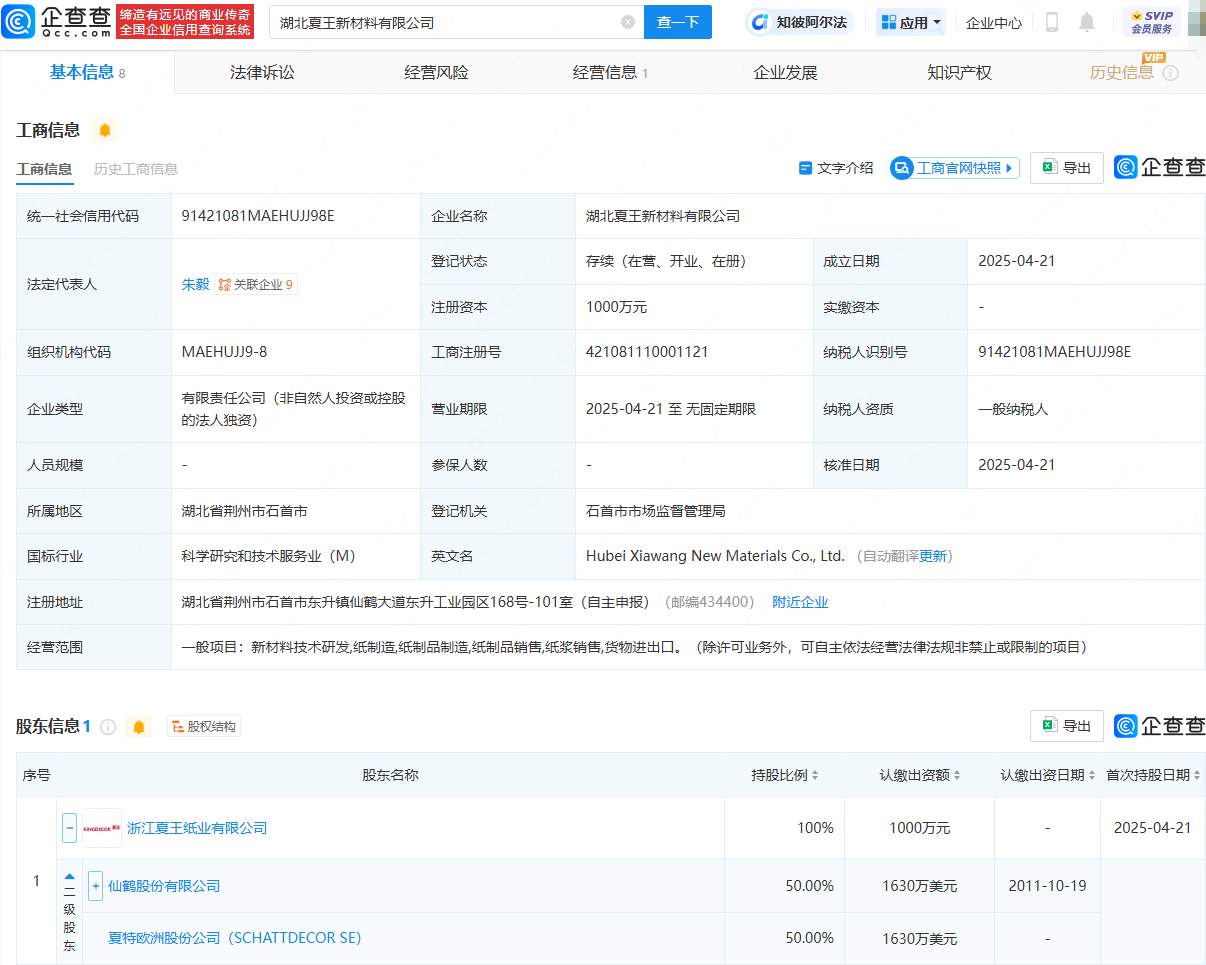1206x965 pixels.
Task: Open 股权结构 view
Action: click(204, 727)
